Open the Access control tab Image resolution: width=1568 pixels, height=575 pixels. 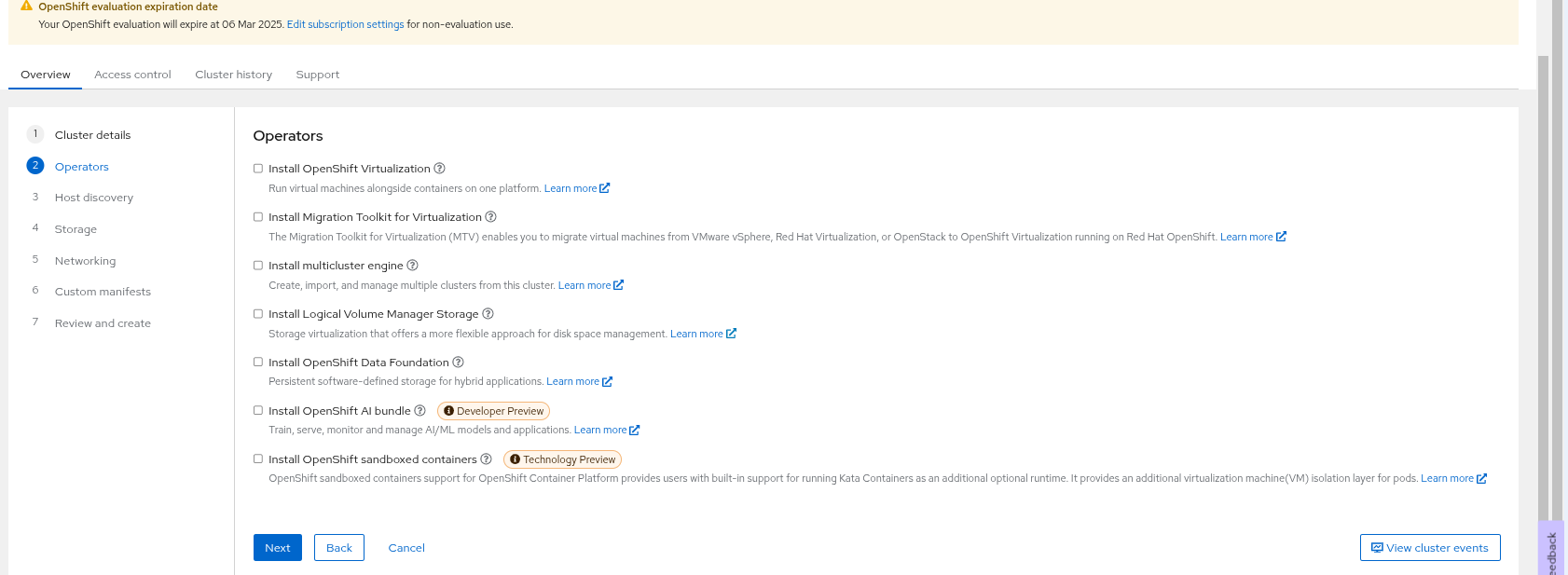[132, 75]
